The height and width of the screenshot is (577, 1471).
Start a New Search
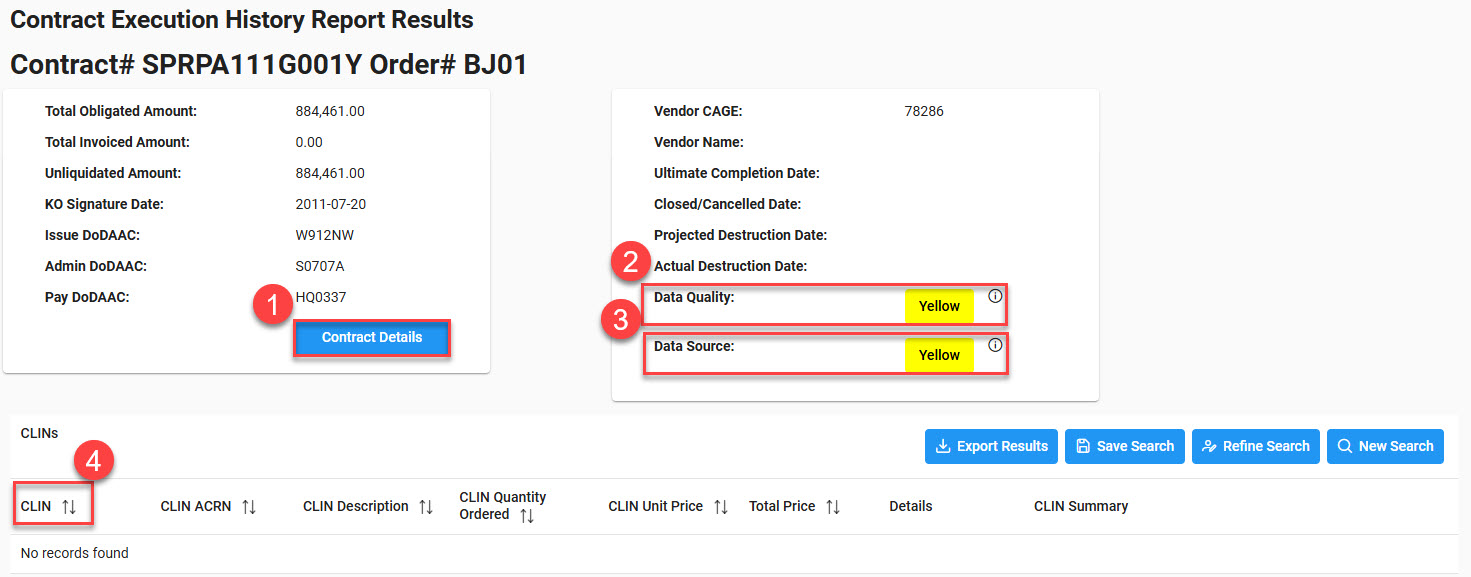tap(1385, 446)
